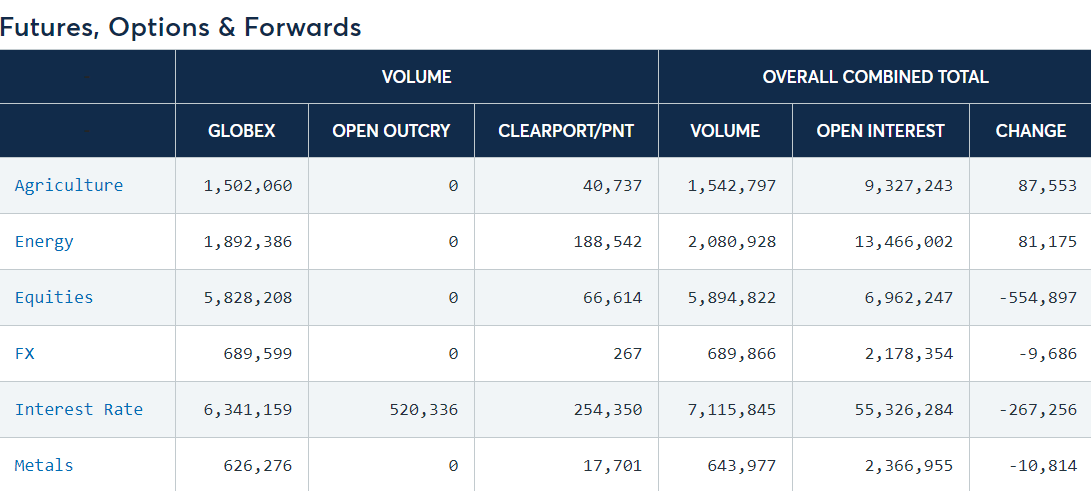Select FX change value -9,686
This screenshot has height=491, width=1091.
[x=1047, y=354]
